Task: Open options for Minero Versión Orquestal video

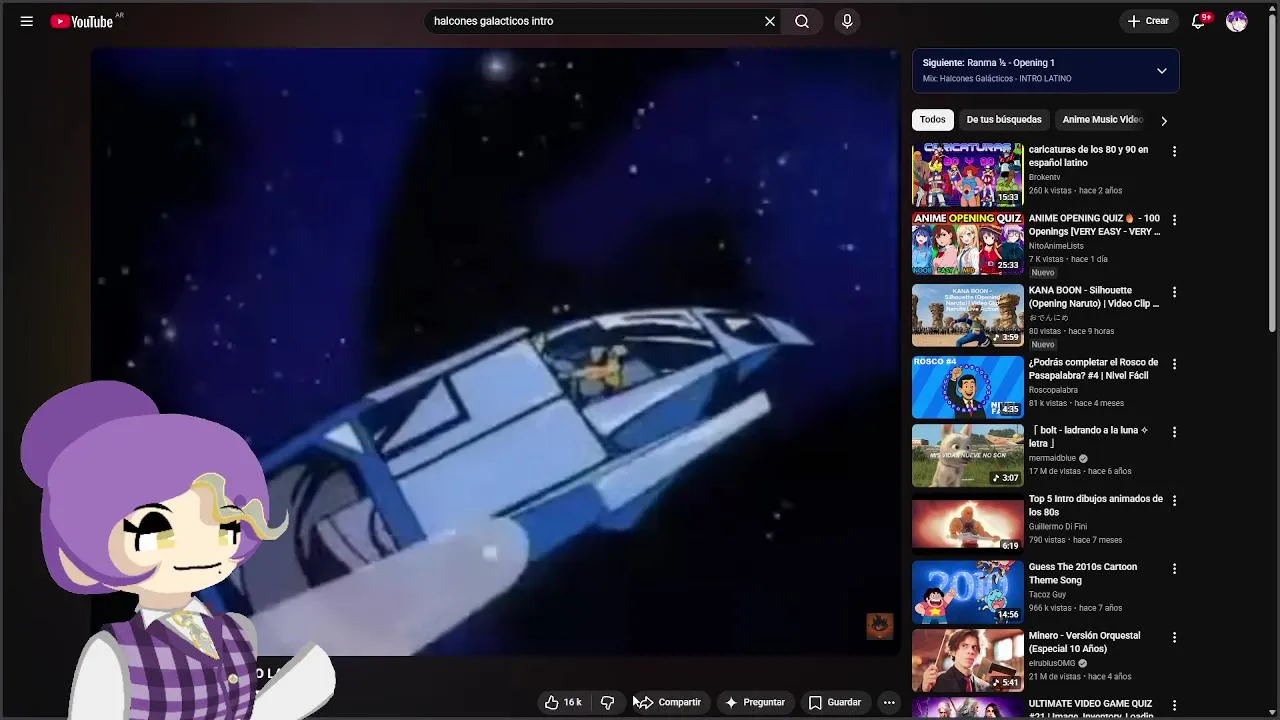Action: (x=1174, y=637)
